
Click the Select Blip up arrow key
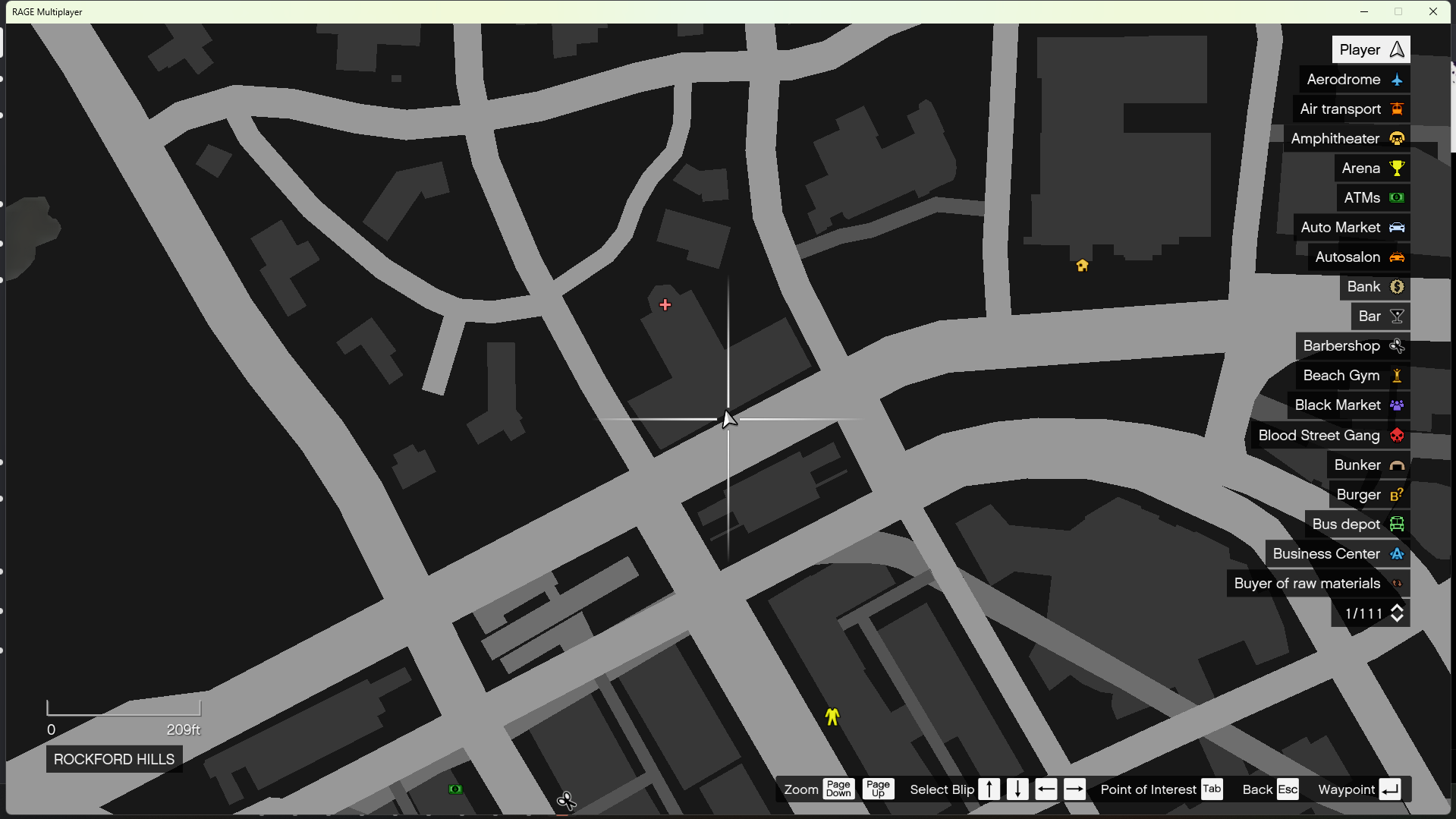[x=989, y=789]
